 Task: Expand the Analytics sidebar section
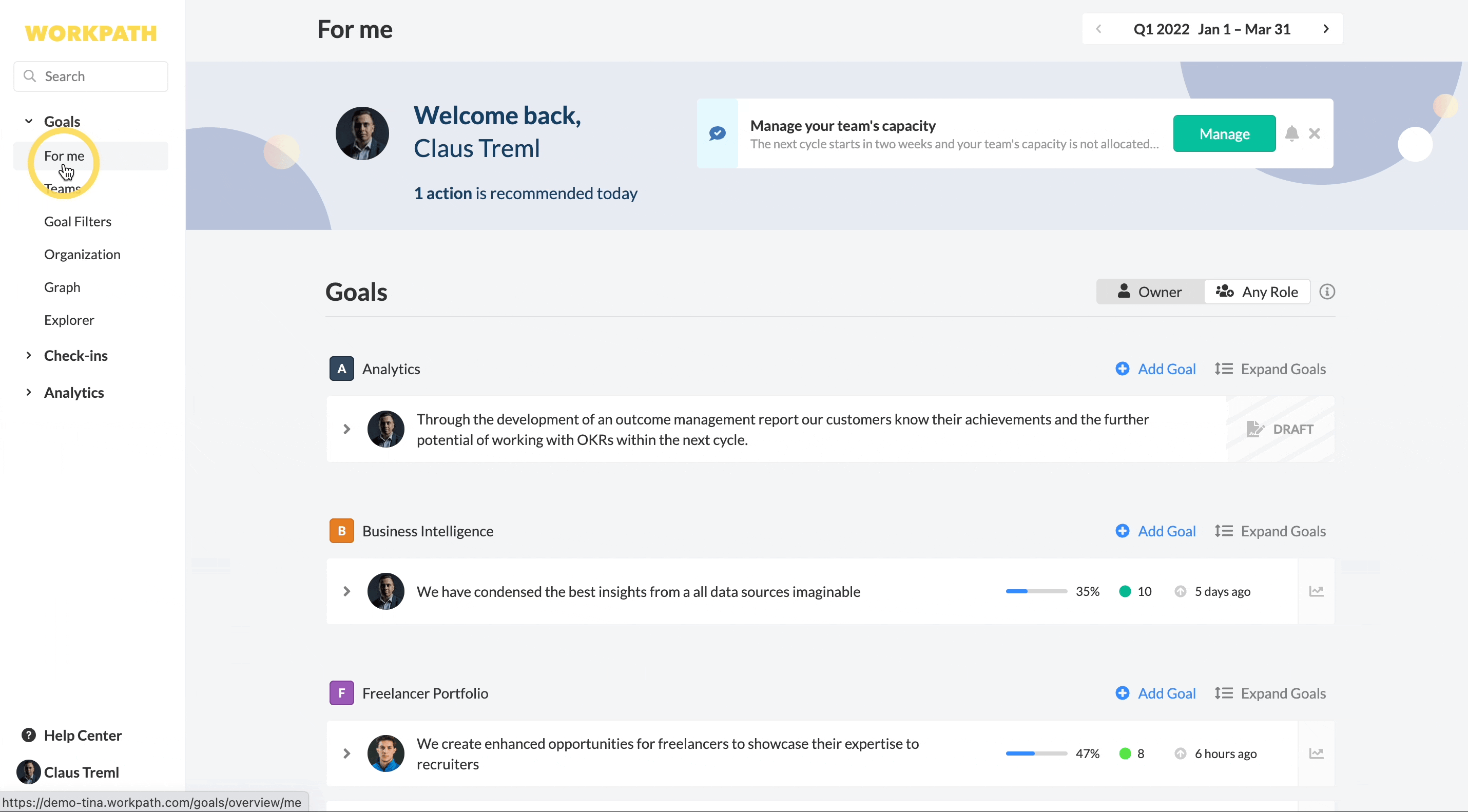tap(29, 392)
